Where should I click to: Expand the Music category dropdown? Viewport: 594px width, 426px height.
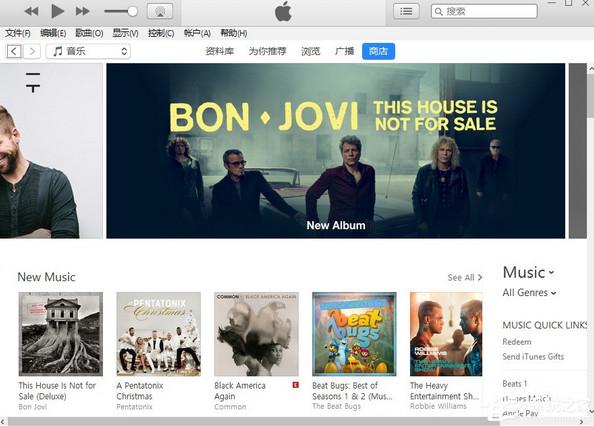[528, 272]
